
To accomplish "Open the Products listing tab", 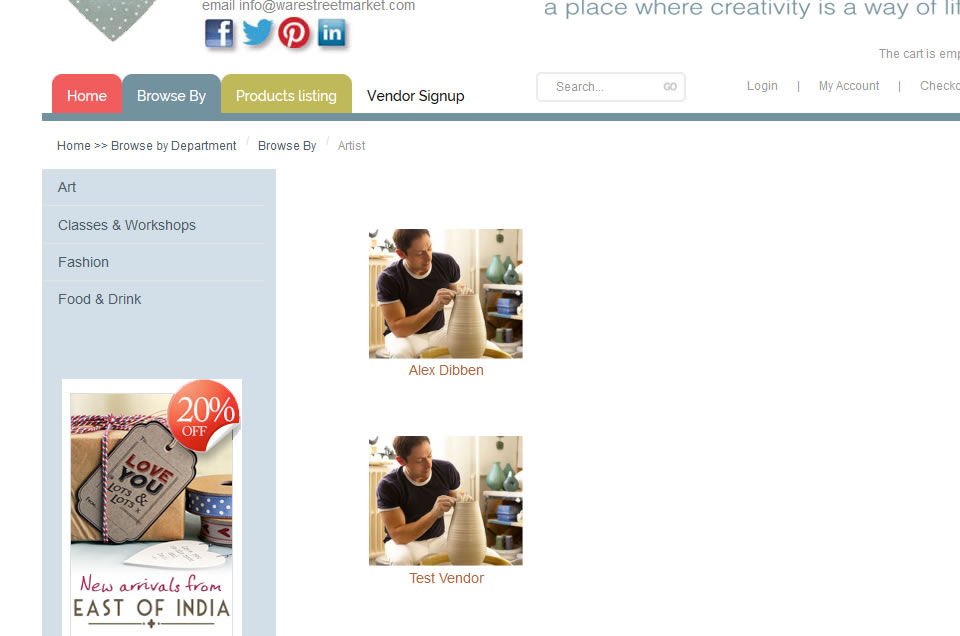I will pos(287,95).
